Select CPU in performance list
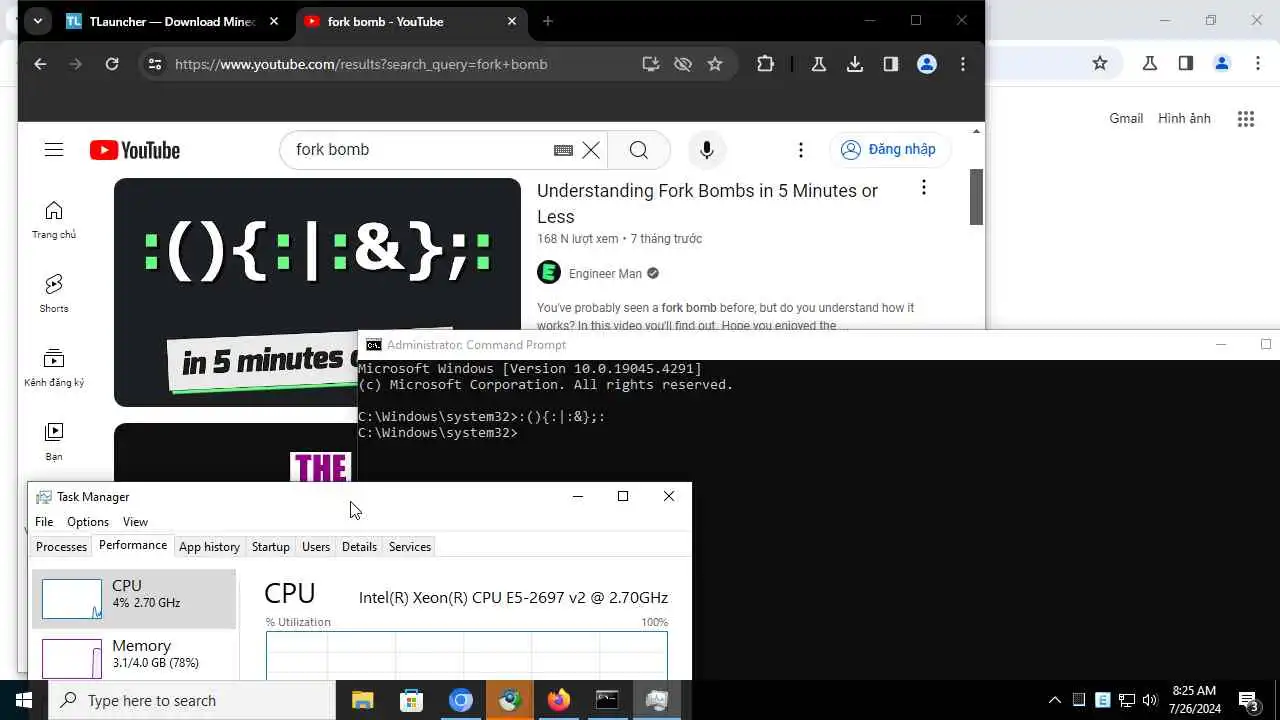1280x720 pixels. [134, 598]
